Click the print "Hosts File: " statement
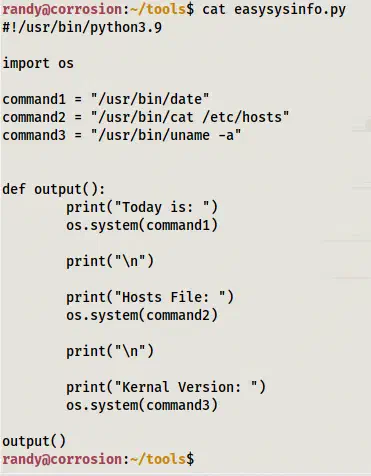The width and height of the screenshot is (371, 476). [x=150, y=297]
